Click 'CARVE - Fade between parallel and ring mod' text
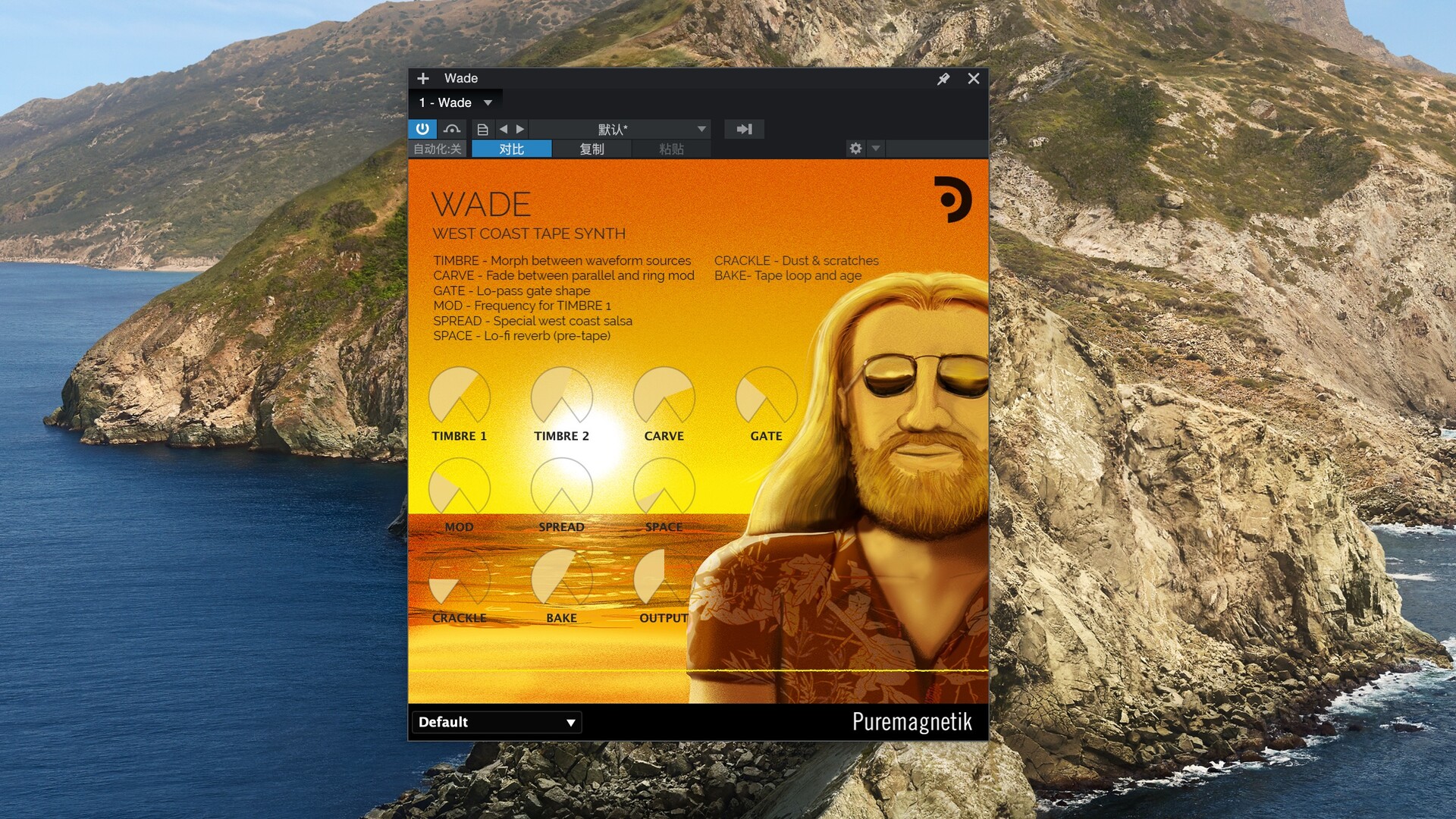The width and height of the screenshot is (1456, 819). coord(563,275)
